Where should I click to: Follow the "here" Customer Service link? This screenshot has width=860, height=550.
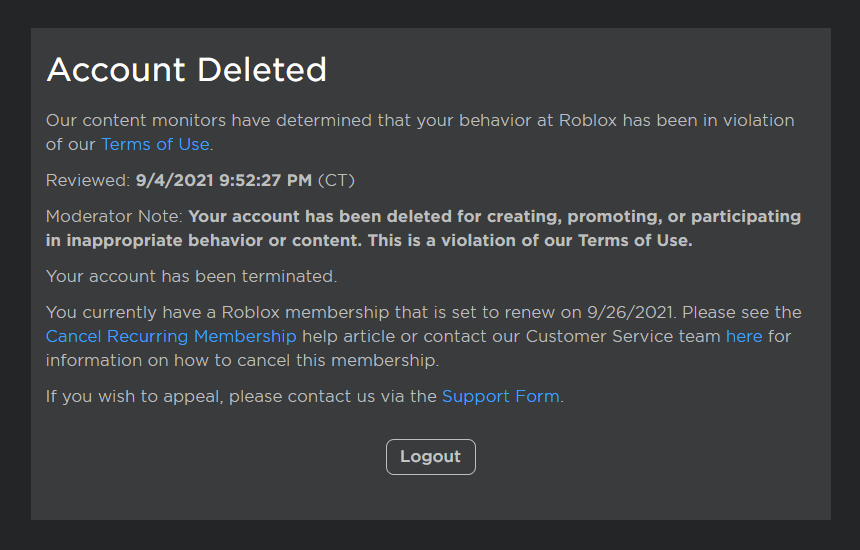click(744, 336)
